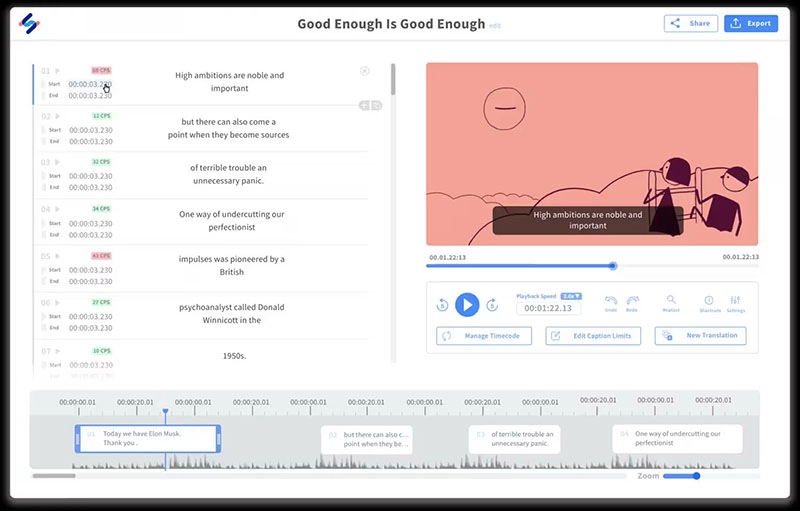The width and height of the screenshot is (800, 511).
Task: Click the timeline Zoom slider handle
Action: [697, 476]
